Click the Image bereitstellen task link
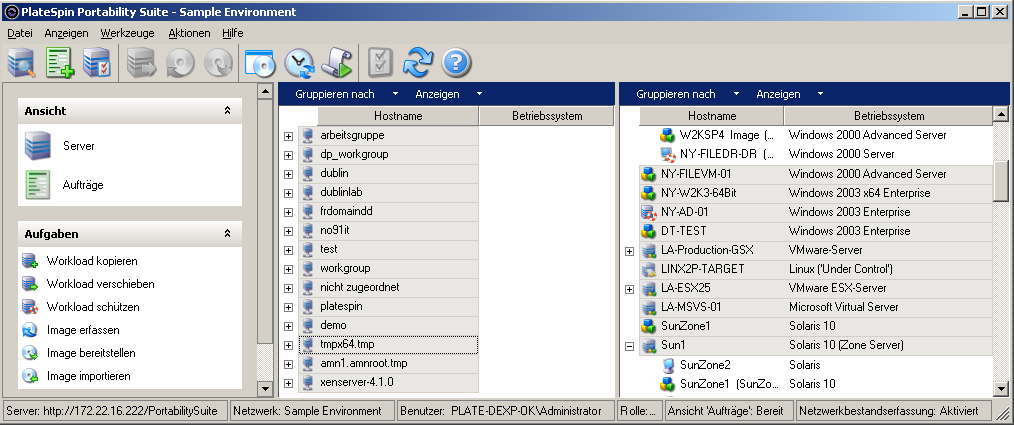 (91, 353)
